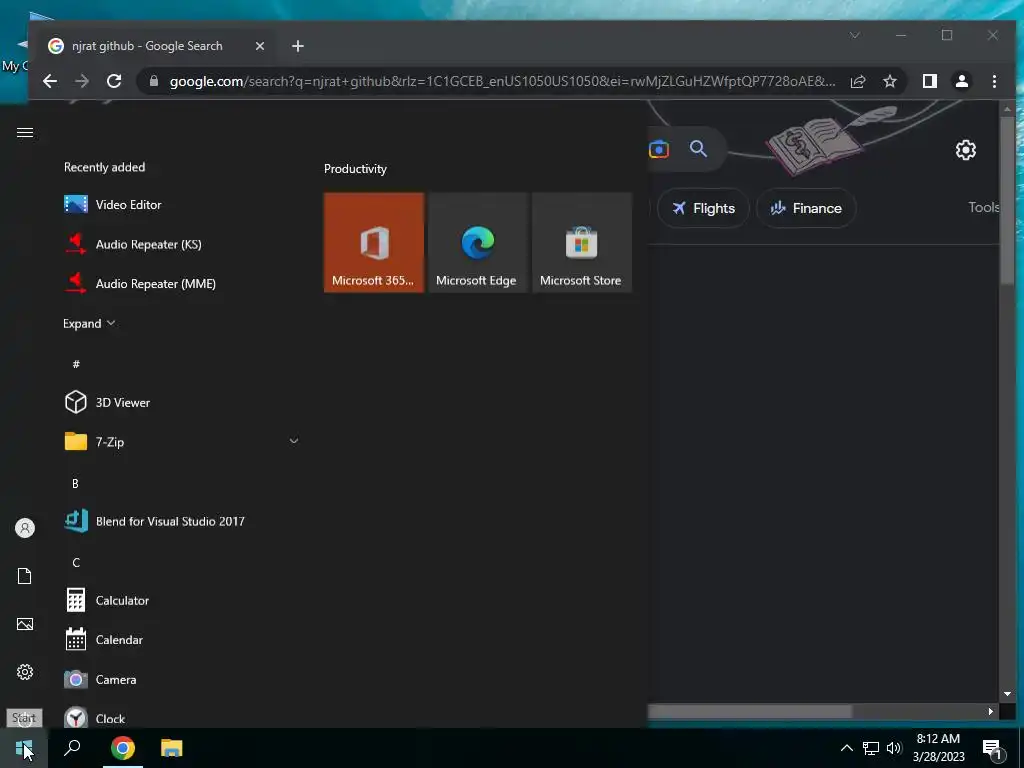Open Settings gear in Start sidebar

25,672
